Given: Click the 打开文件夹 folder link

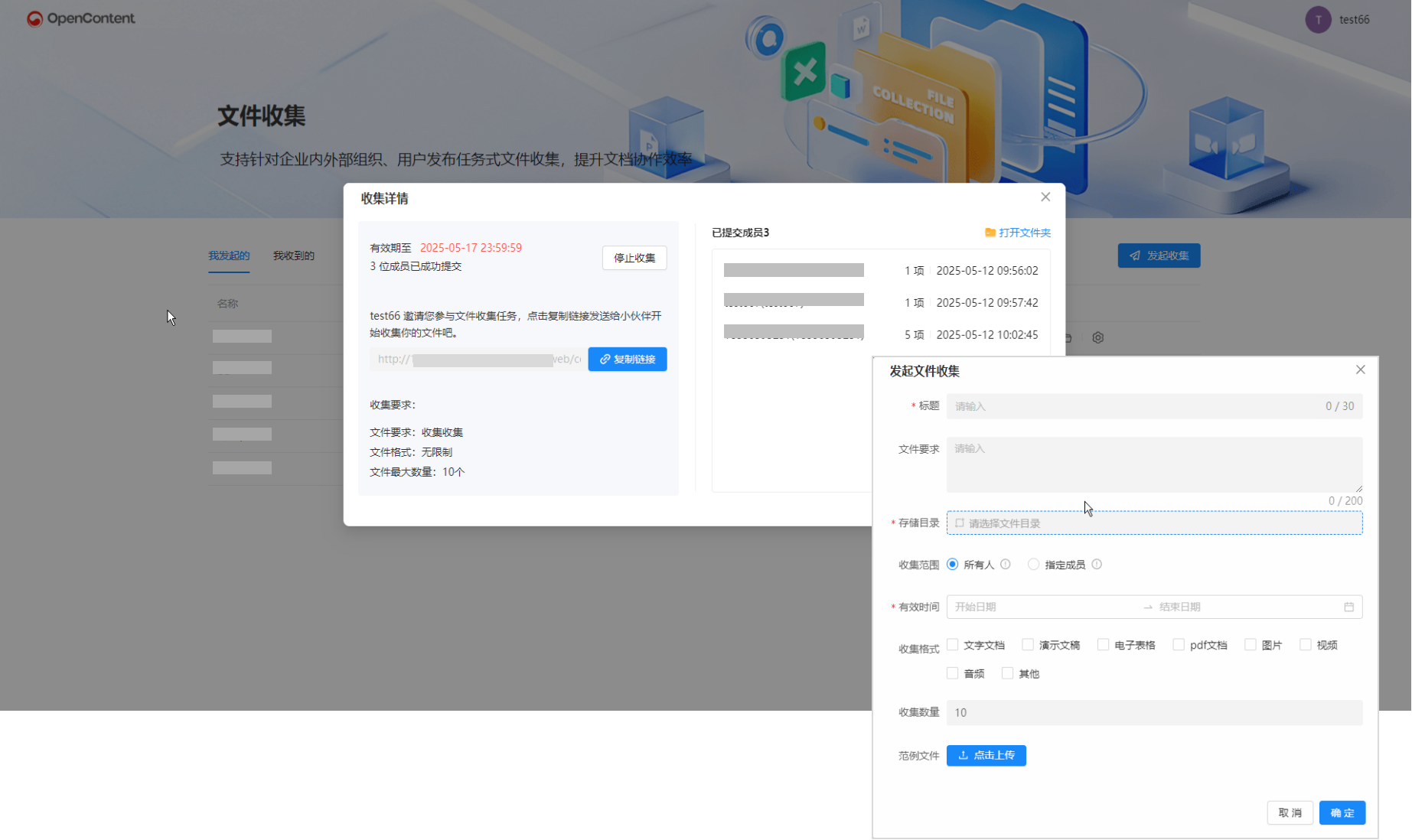Looking at the screenshot, I should point(1018,233).
